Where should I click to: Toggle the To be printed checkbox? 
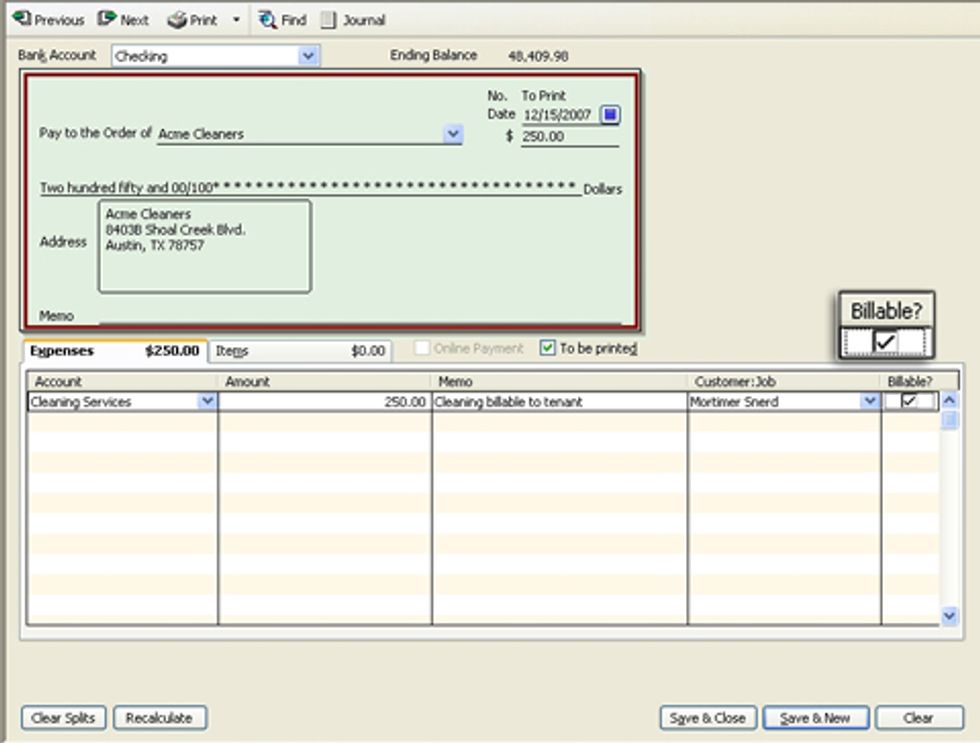pos(548,348)
